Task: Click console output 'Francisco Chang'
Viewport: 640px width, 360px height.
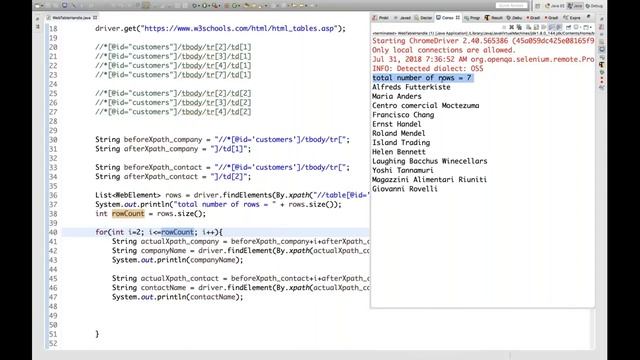Action: pyautogui.click(x=403, y=115)
